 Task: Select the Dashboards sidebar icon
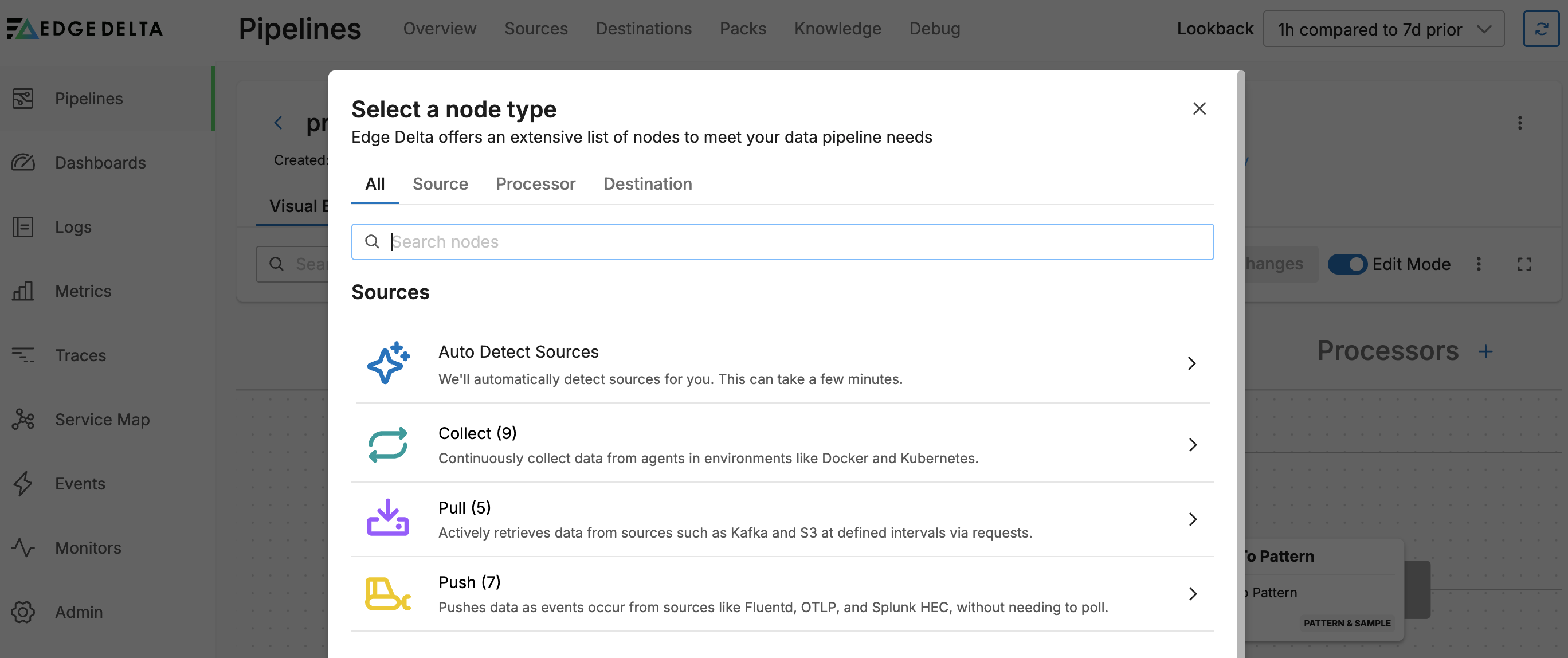[23, 162]
